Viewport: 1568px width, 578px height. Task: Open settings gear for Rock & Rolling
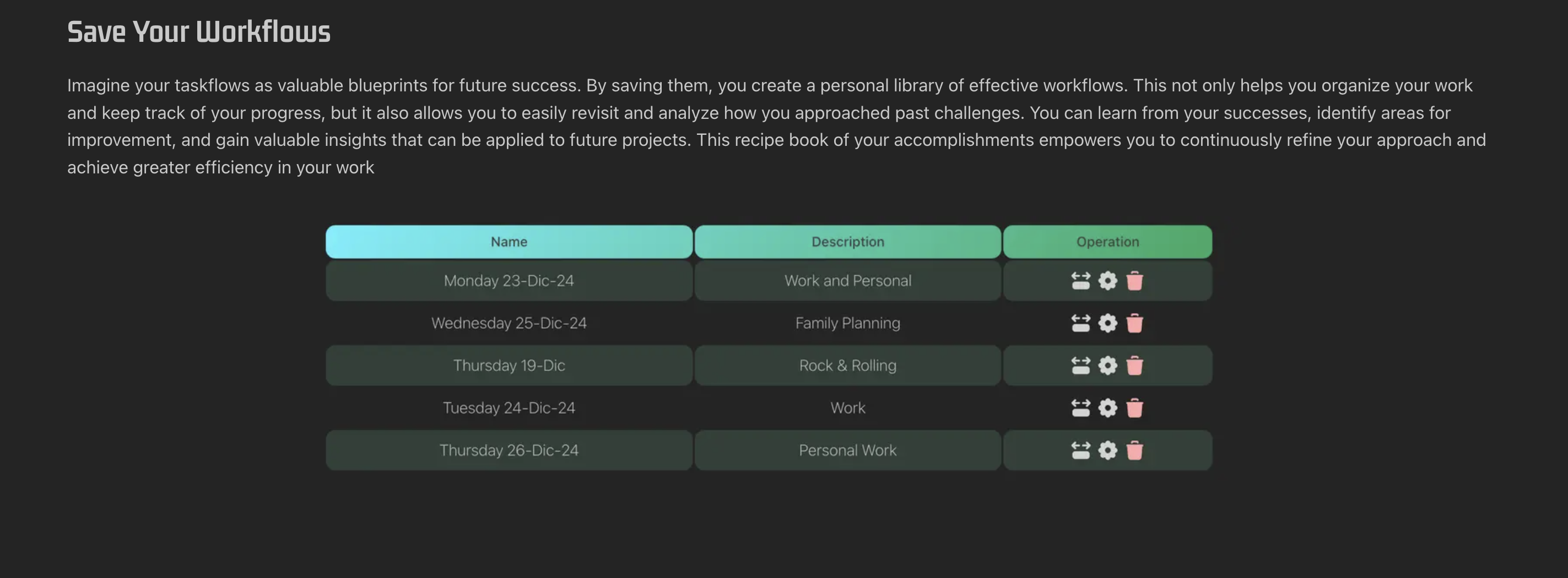[1107, 365]
